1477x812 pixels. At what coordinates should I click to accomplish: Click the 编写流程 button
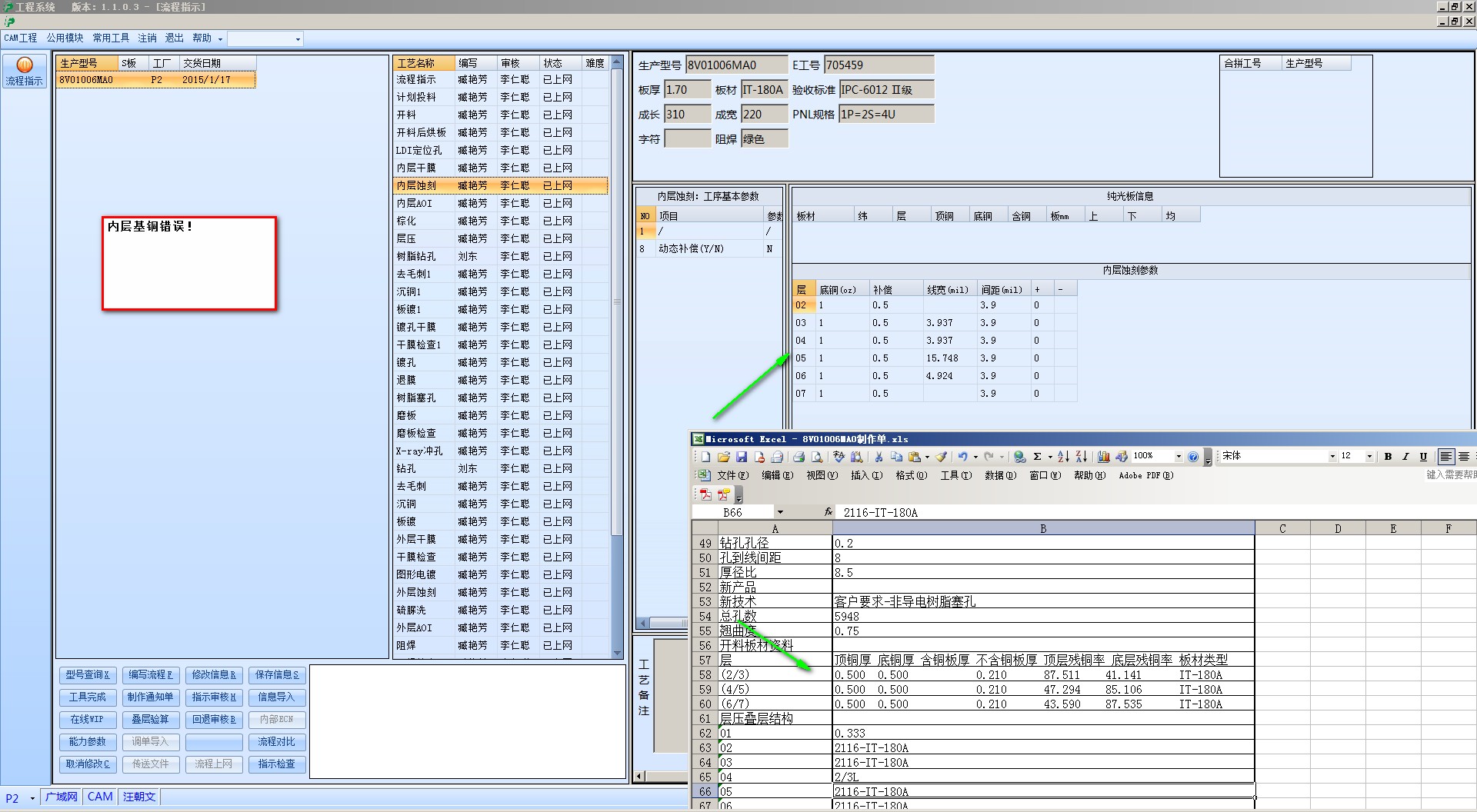151,675
